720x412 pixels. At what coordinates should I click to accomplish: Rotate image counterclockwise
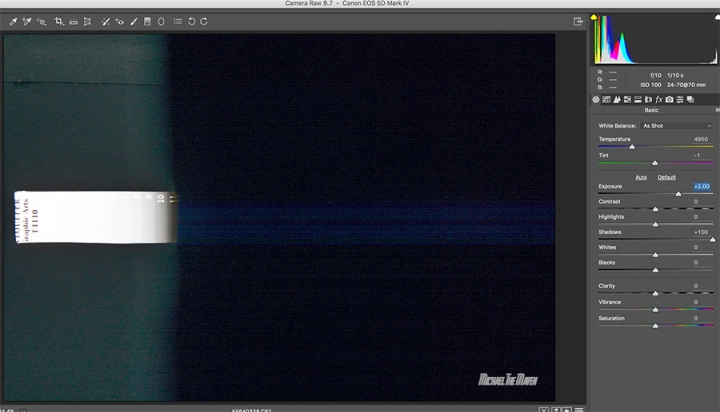(191, 21)
